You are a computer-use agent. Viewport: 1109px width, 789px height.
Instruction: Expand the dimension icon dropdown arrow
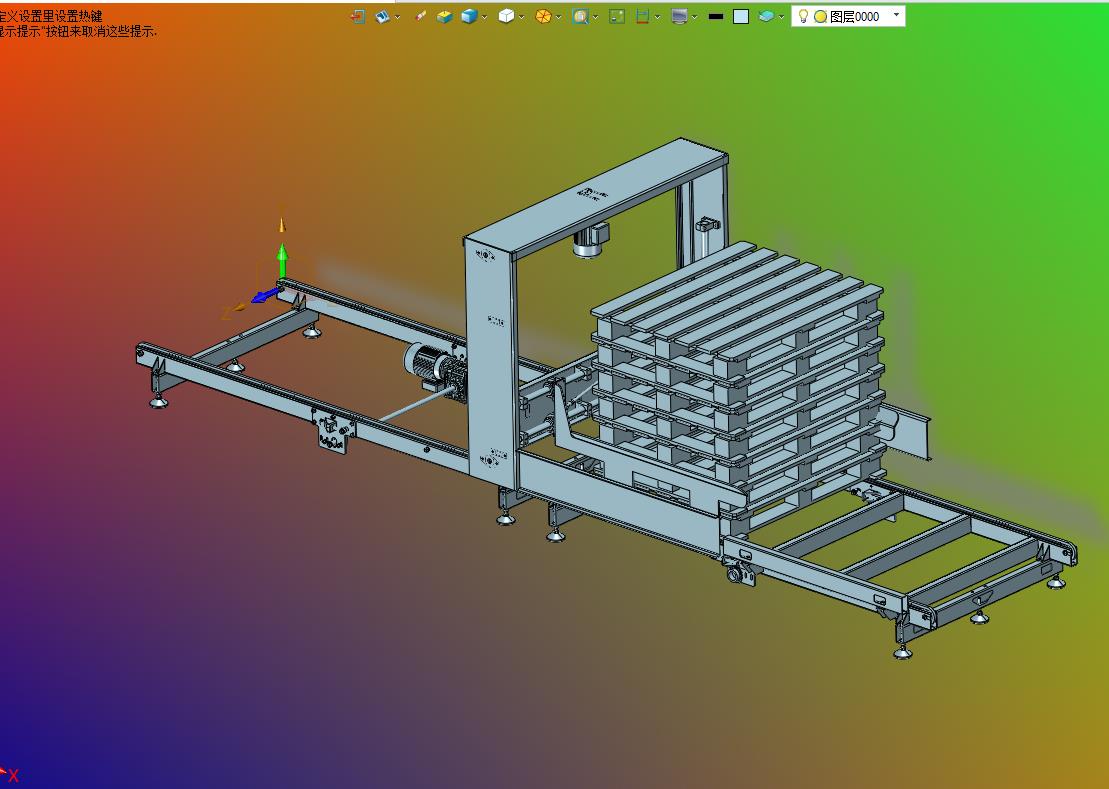point(658,17)
